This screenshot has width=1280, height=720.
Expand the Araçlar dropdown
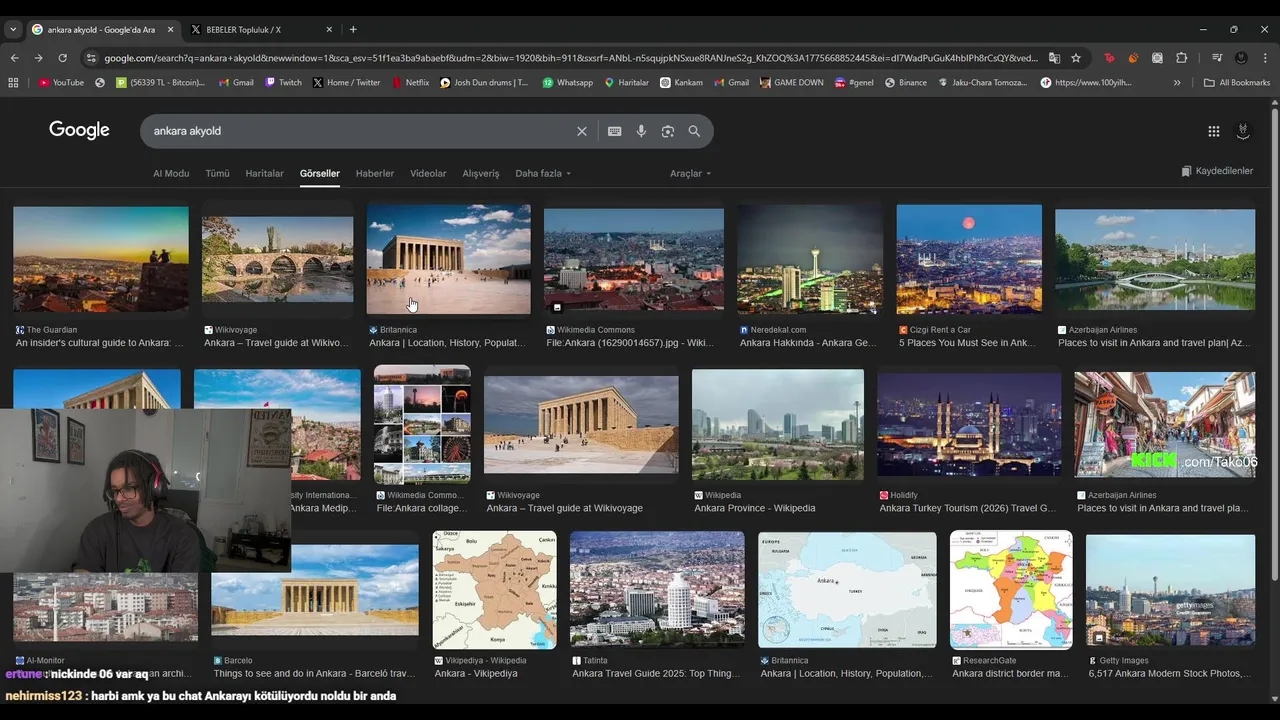(690, 173)
